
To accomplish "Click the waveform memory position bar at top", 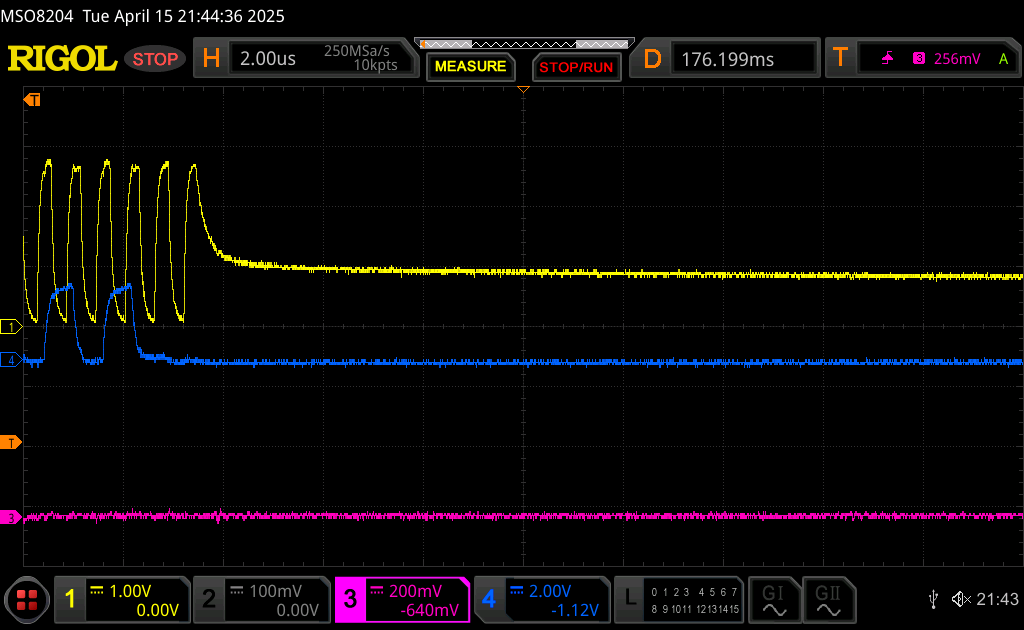I will [523, 45].
